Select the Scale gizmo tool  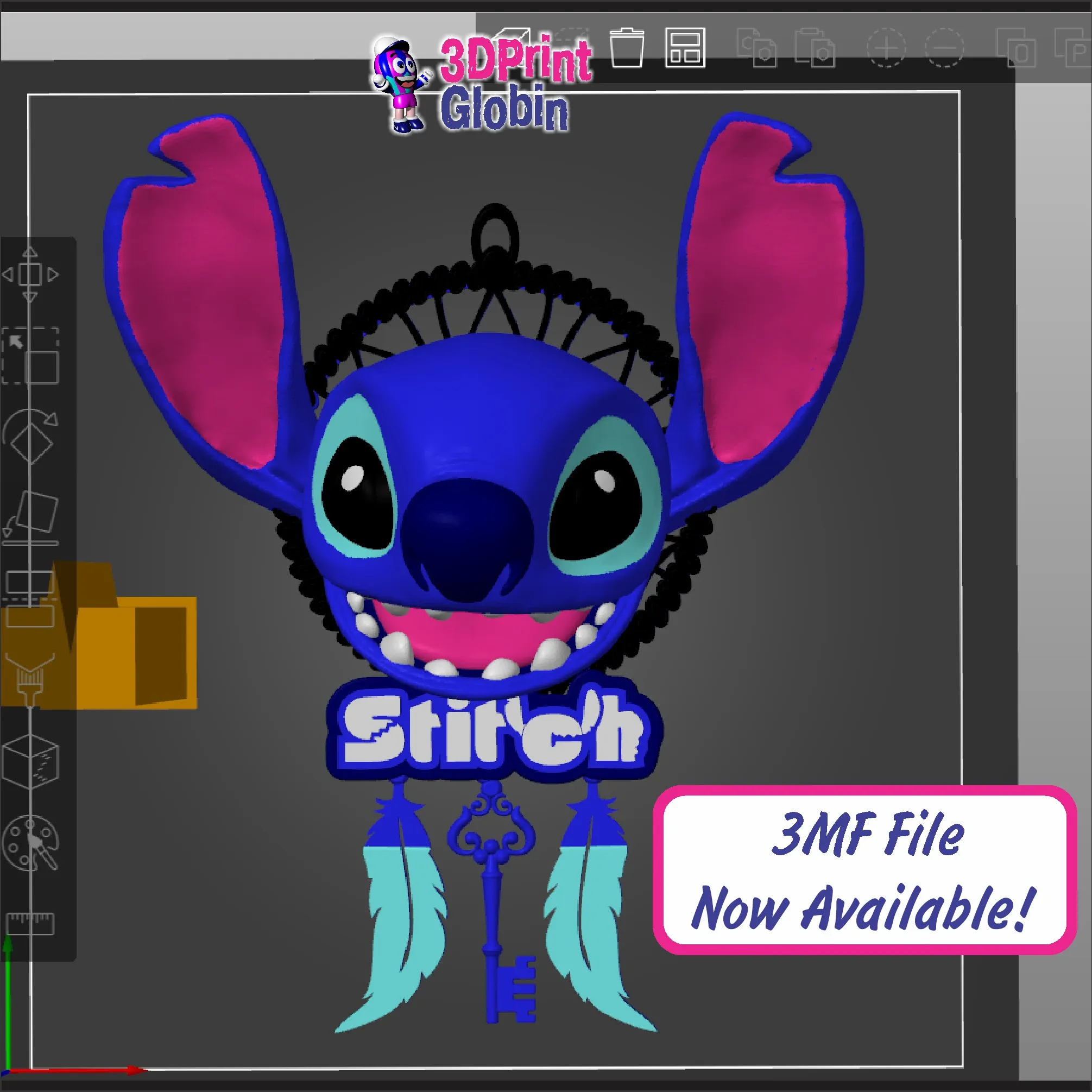[30, 356]
